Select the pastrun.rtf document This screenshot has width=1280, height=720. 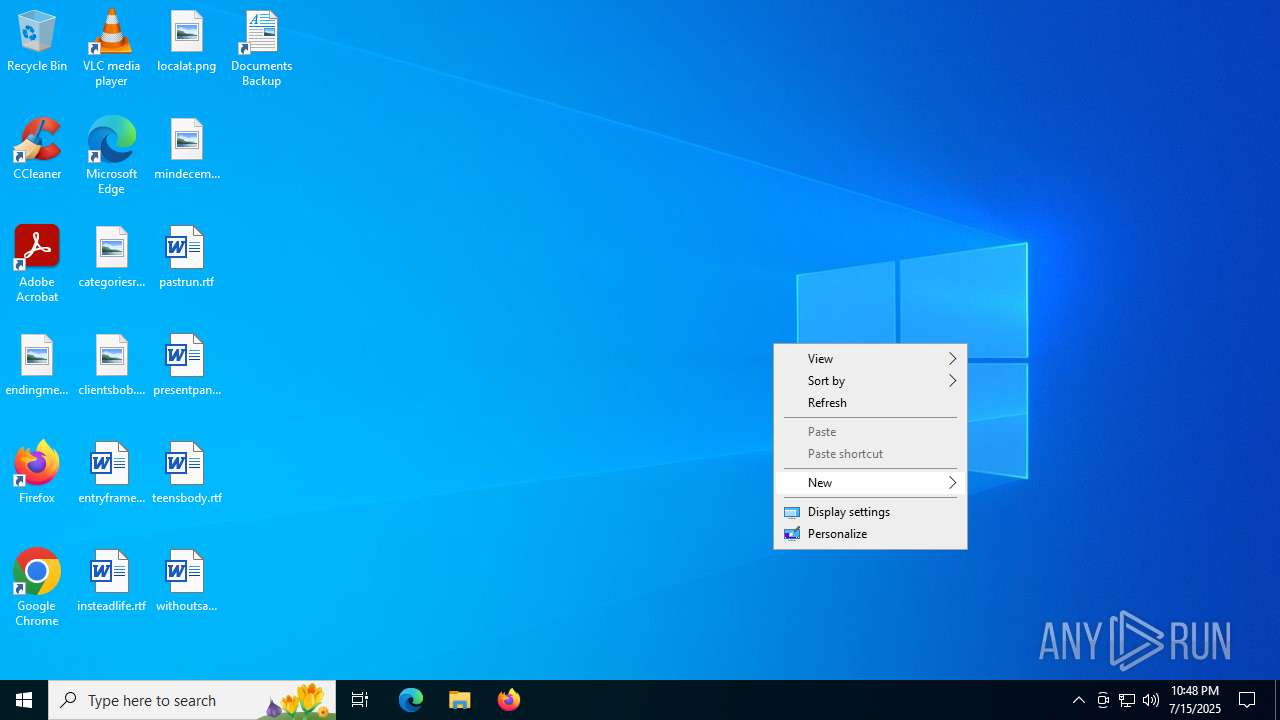(x=187, y=258)
